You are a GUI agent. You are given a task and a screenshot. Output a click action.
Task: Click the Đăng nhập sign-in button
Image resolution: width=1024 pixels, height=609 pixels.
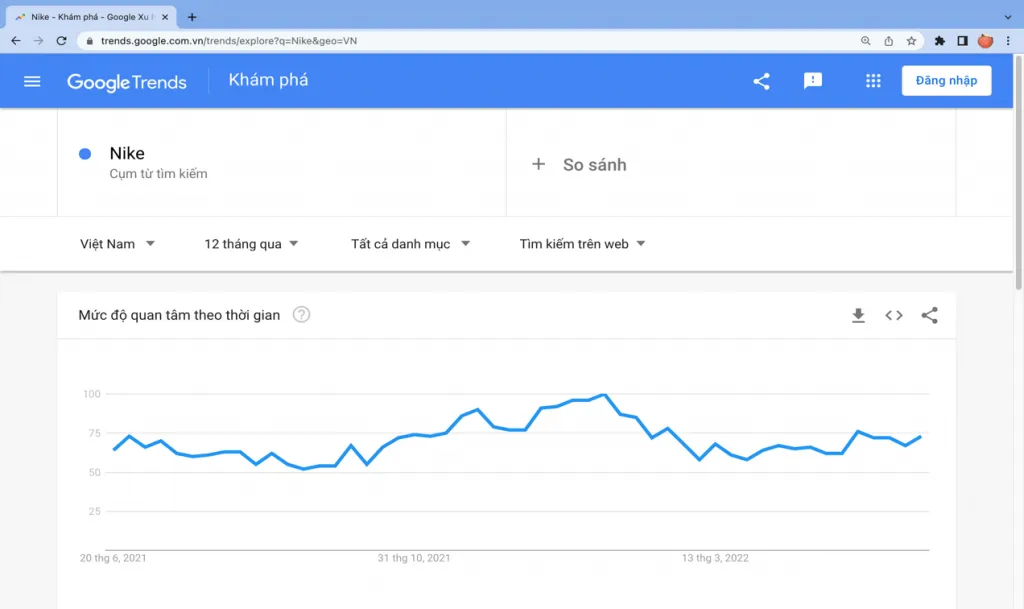(x=946, y=80)
